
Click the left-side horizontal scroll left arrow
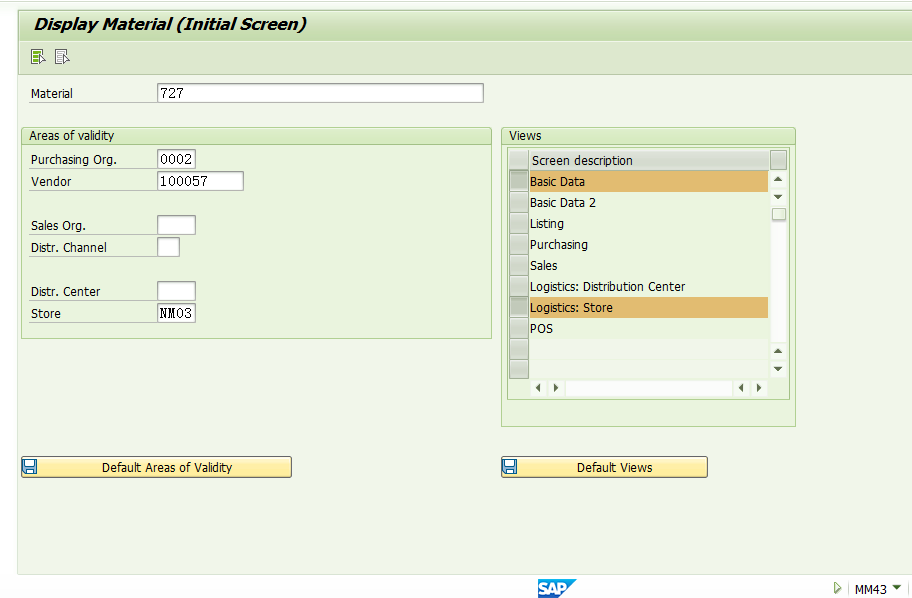(x=538, y=387)
